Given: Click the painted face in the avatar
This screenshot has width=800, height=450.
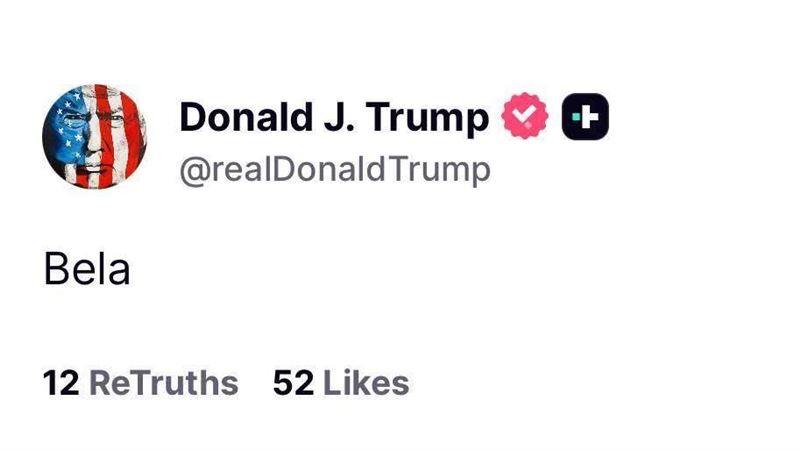Looking at the screenshot, I should 95,134.
